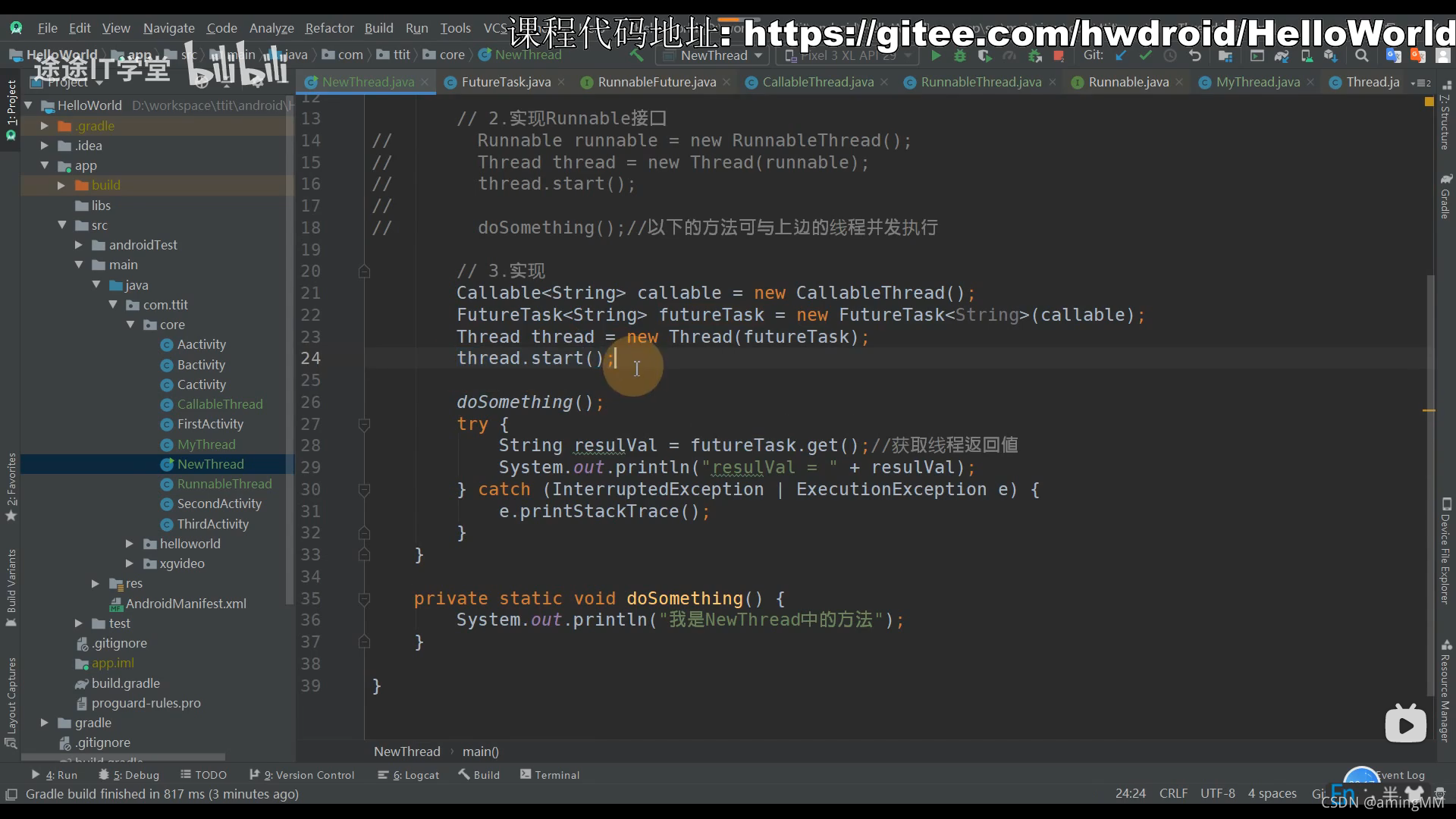Open Resource Manager side panel
This screenshot has width=1456, height=819.
click(1445, 692)
